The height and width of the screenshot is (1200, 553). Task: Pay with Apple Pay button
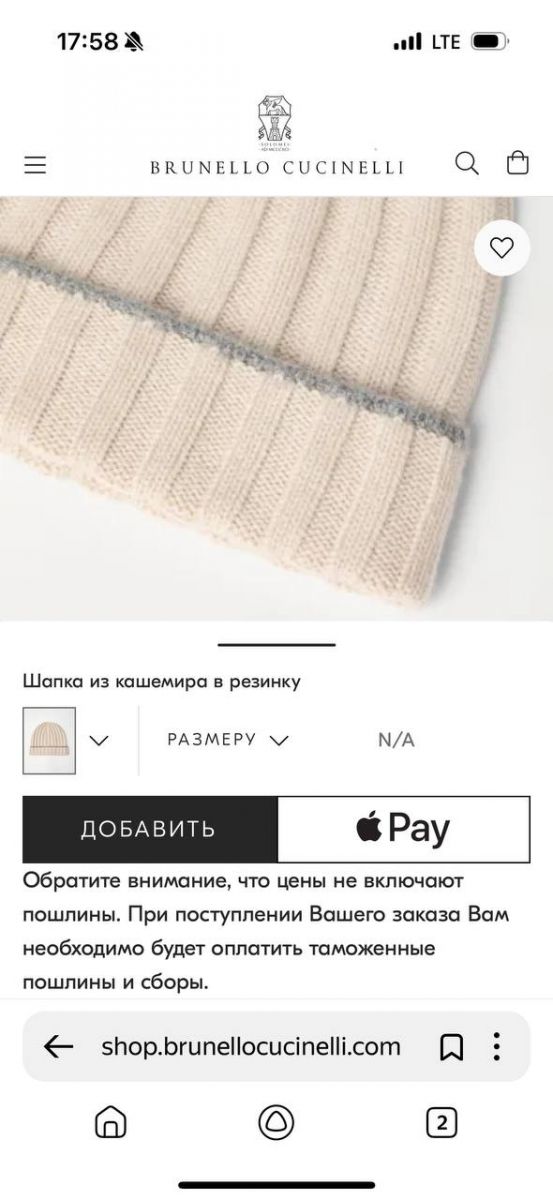click(x=404, y=829)
